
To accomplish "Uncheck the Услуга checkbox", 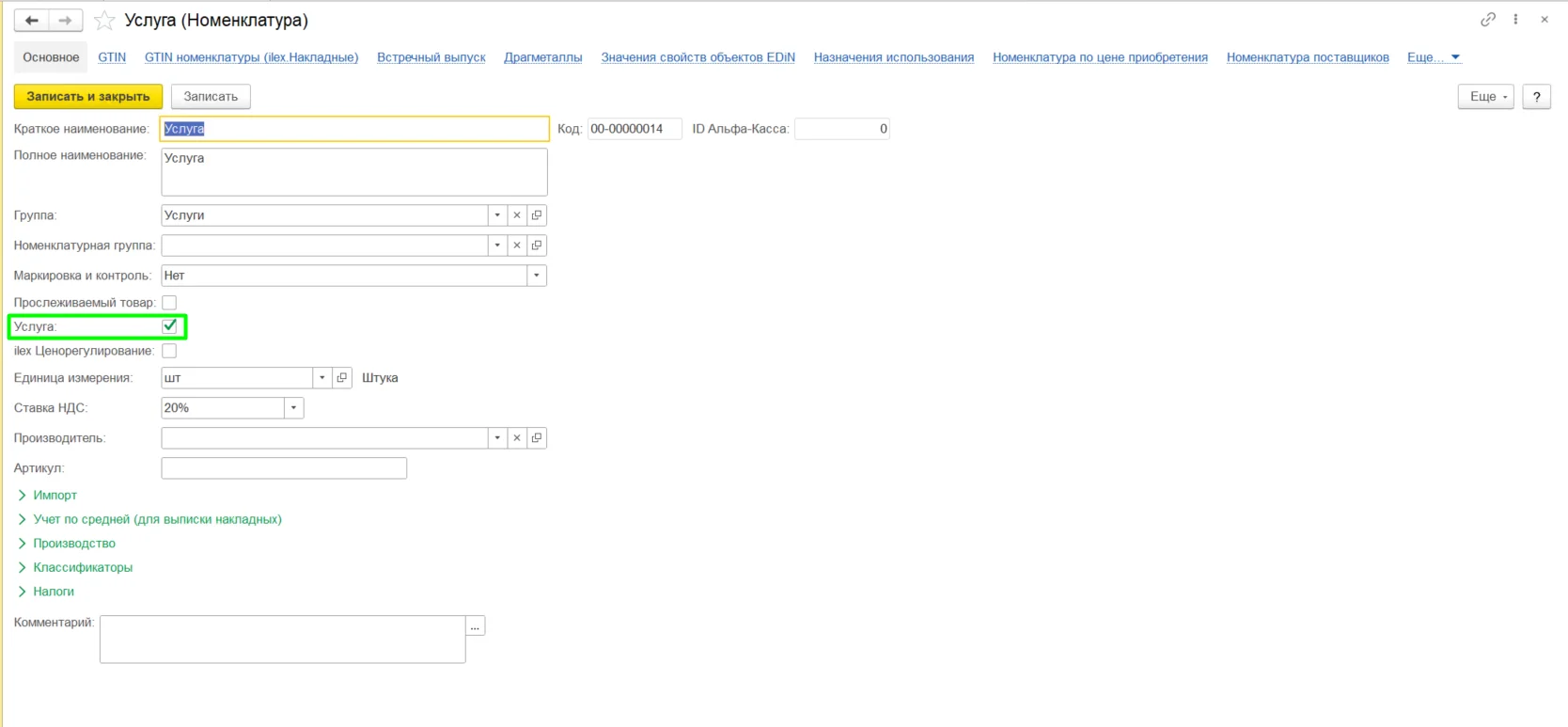I will click(x=169, y=326).
